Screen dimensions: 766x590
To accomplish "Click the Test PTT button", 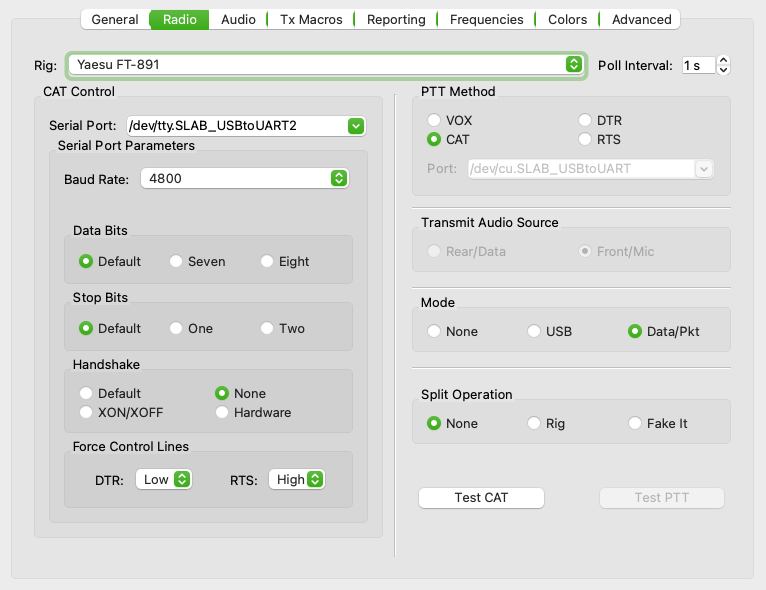I will coord(662,498).
